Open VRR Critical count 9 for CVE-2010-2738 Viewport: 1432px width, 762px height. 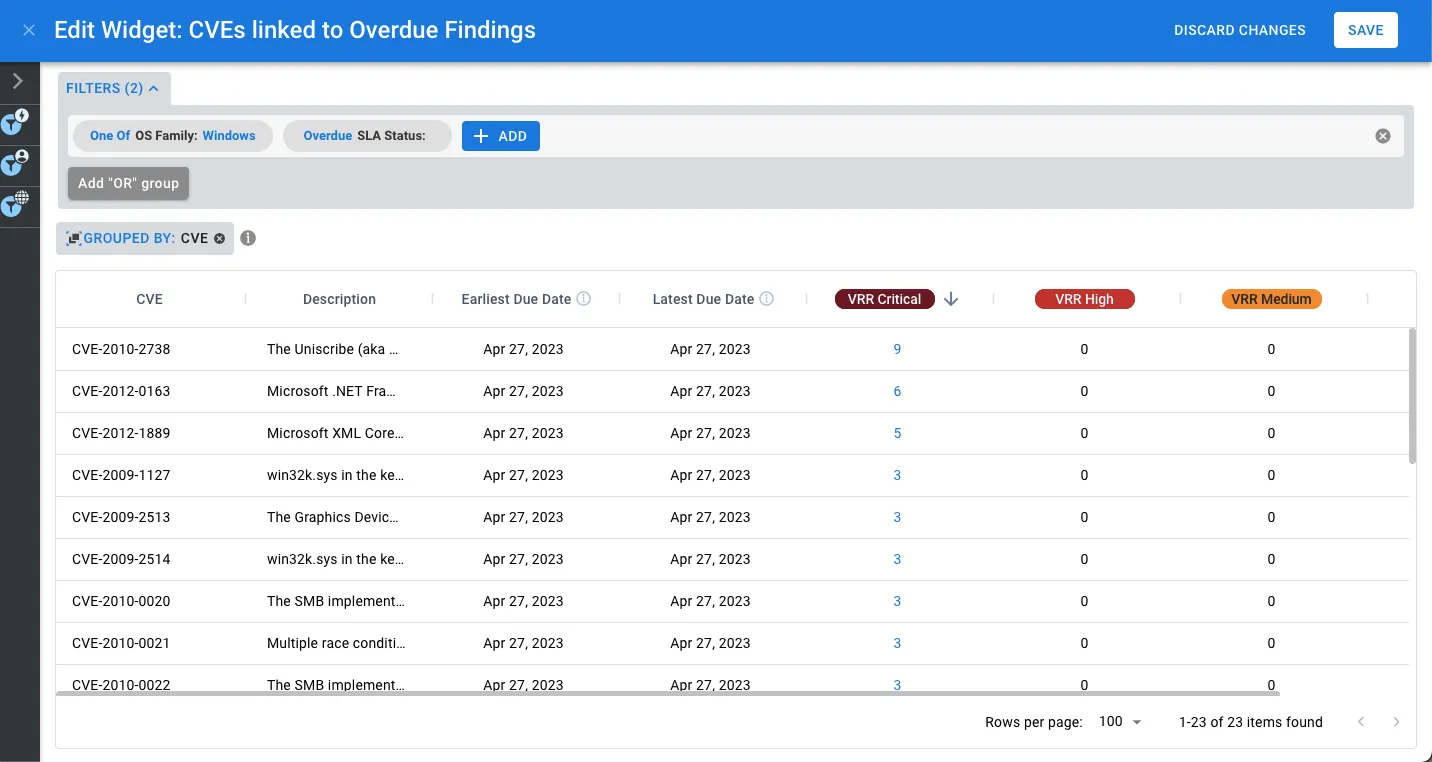[897, 349]
